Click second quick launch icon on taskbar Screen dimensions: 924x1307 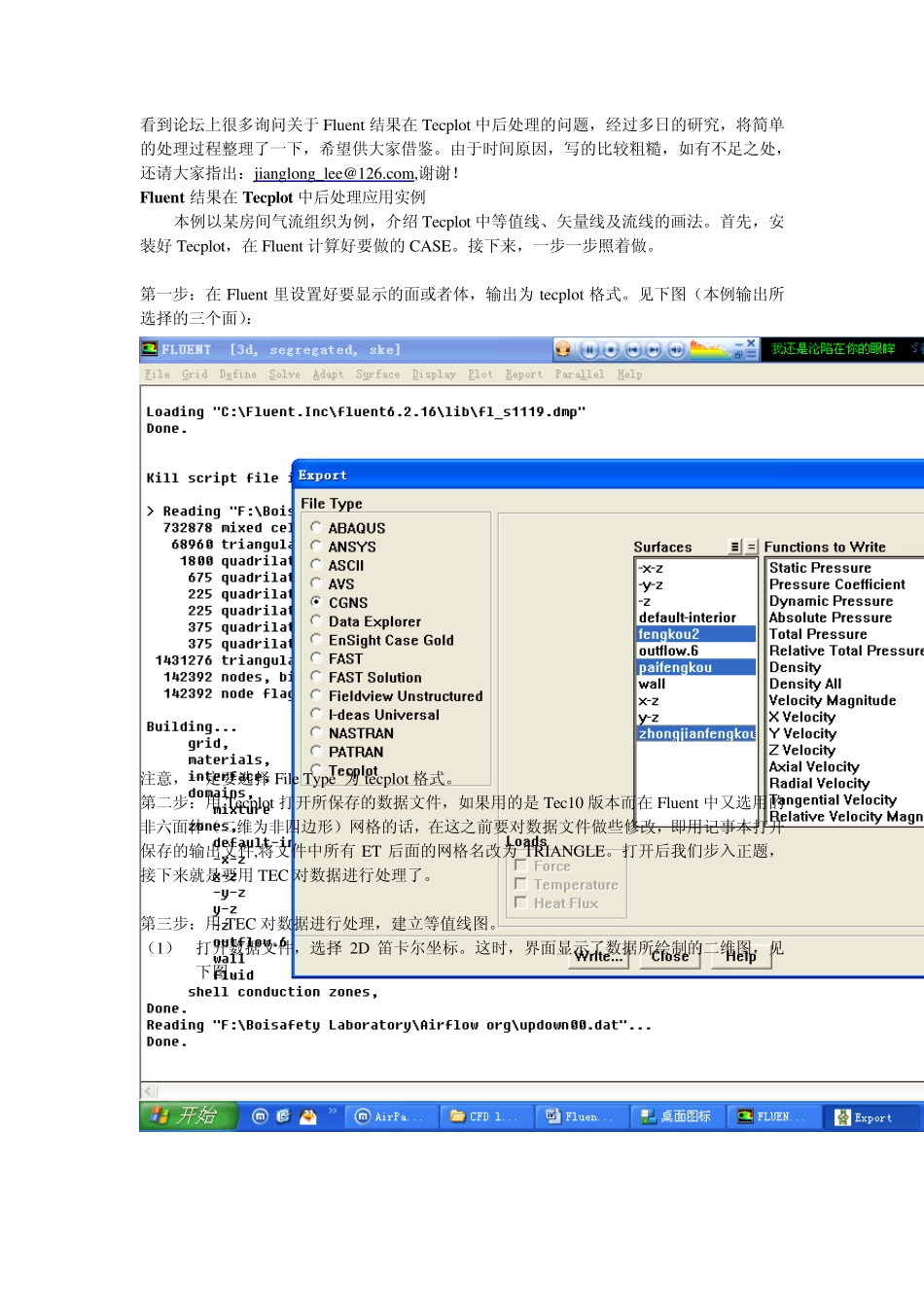pos(283,1116)
